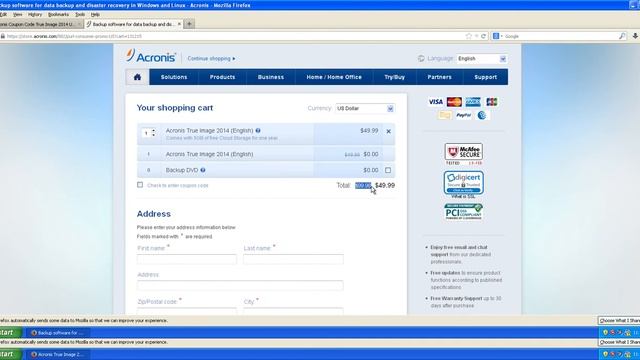Click the First name input field
The width and height of the screenshot is (640, 360).
point(187,259)
